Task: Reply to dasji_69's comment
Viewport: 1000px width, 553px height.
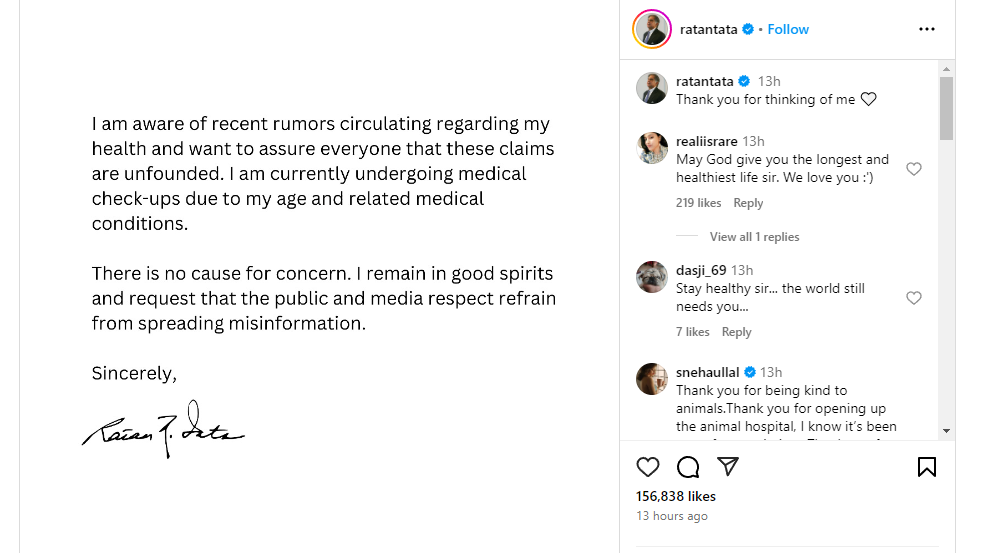Action: (x=736, y=332)
